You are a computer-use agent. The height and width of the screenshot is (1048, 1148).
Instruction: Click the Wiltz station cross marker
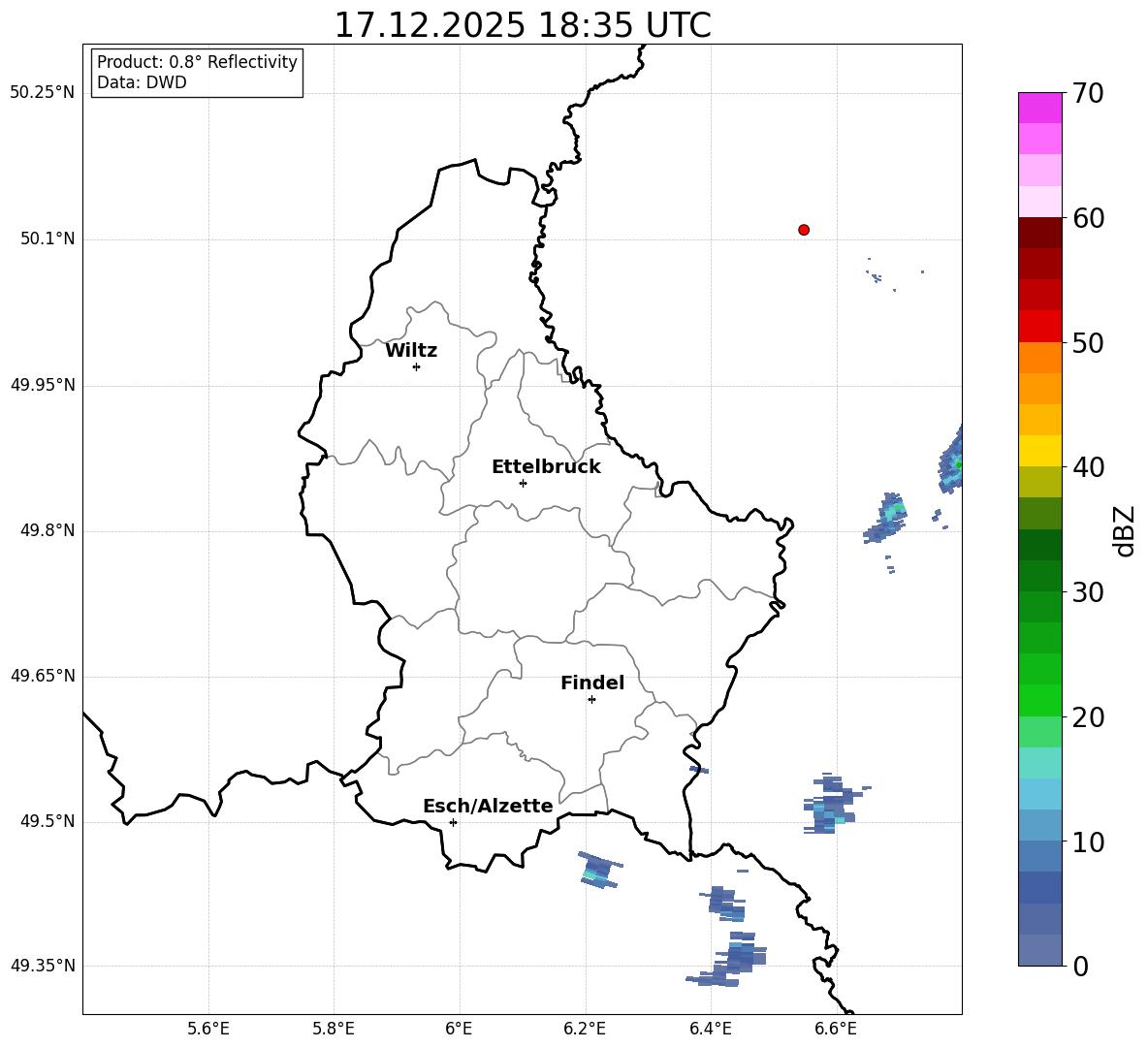tap(416, 366)
